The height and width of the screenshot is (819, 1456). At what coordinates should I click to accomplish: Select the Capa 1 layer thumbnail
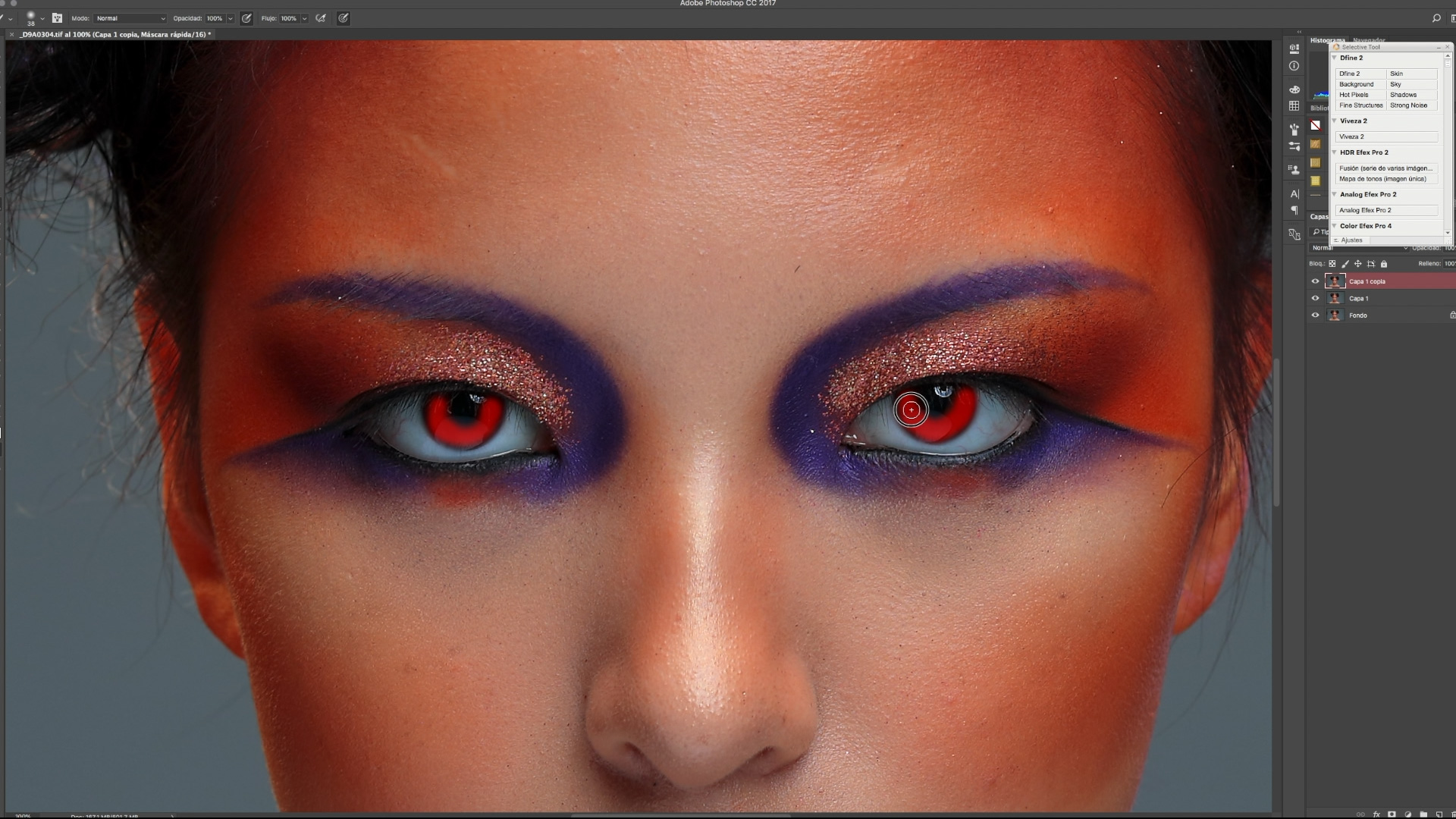[1335, 299]
